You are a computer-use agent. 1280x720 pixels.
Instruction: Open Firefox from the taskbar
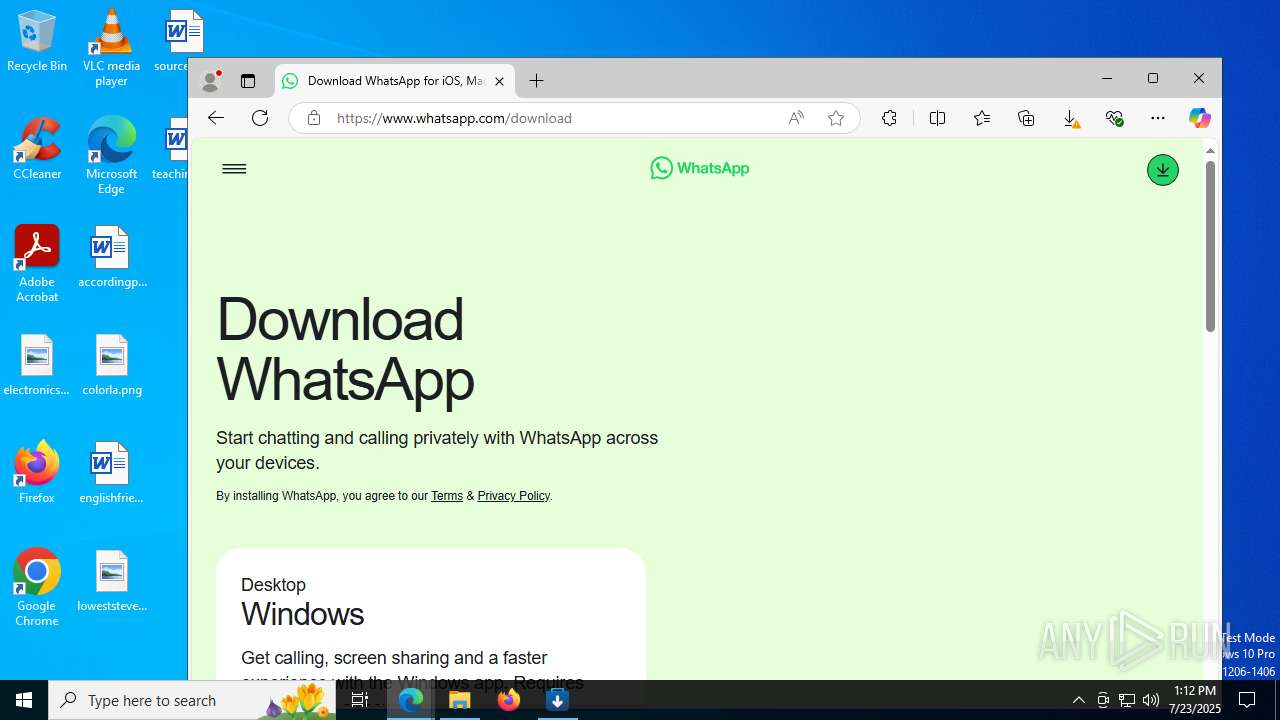(x=509, y=700)
